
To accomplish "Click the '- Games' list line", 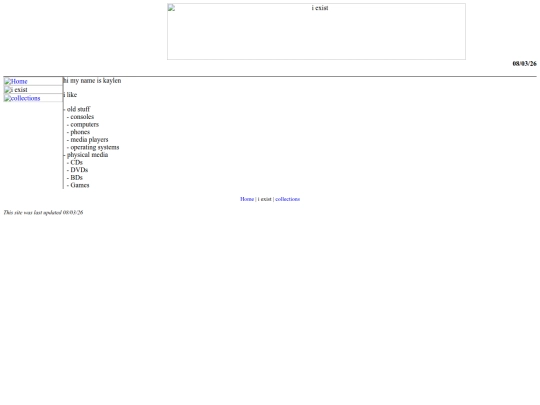I will (x=78, y=185).
